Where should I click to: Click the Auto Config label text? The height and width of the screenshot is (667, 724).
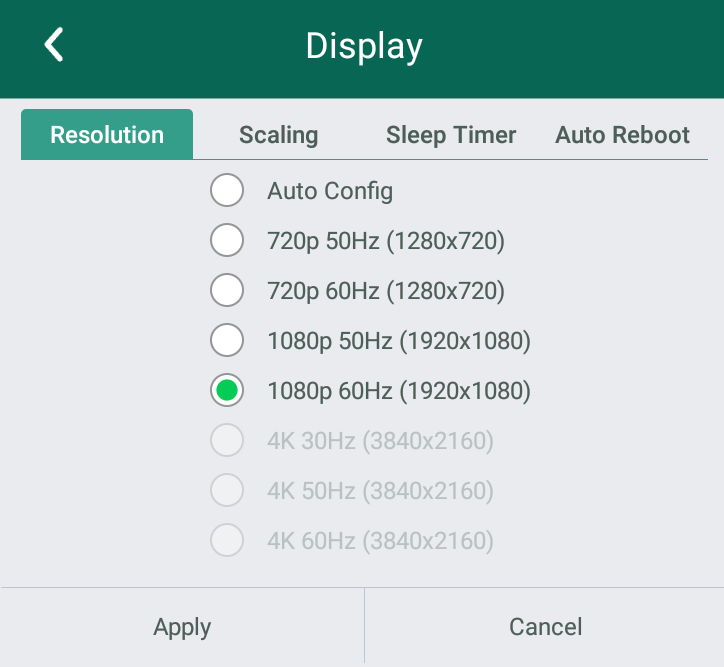pos(330,191)
